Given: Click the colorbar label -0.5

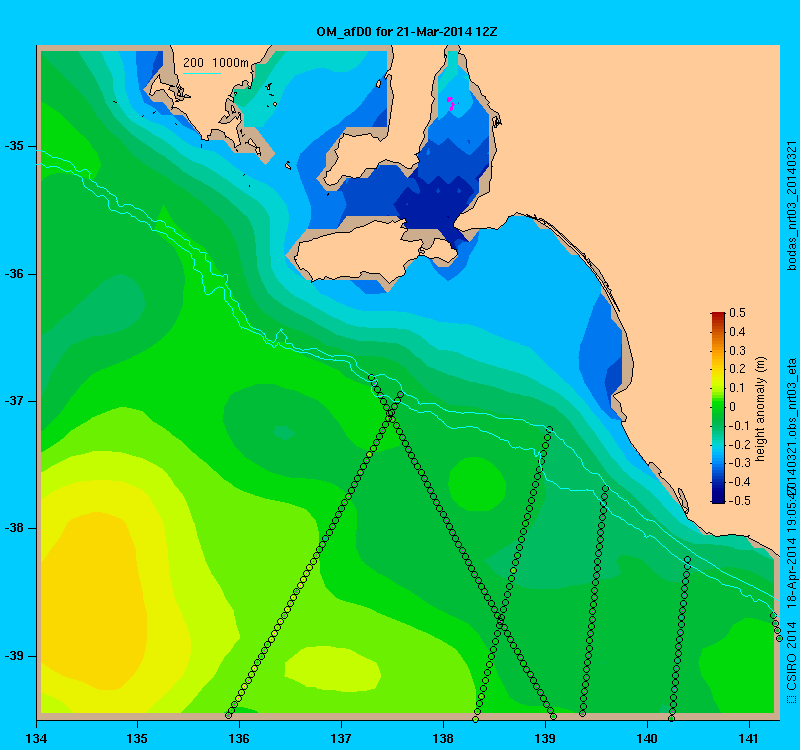Looking at the screenshot, I should click(x=739, y=501).
